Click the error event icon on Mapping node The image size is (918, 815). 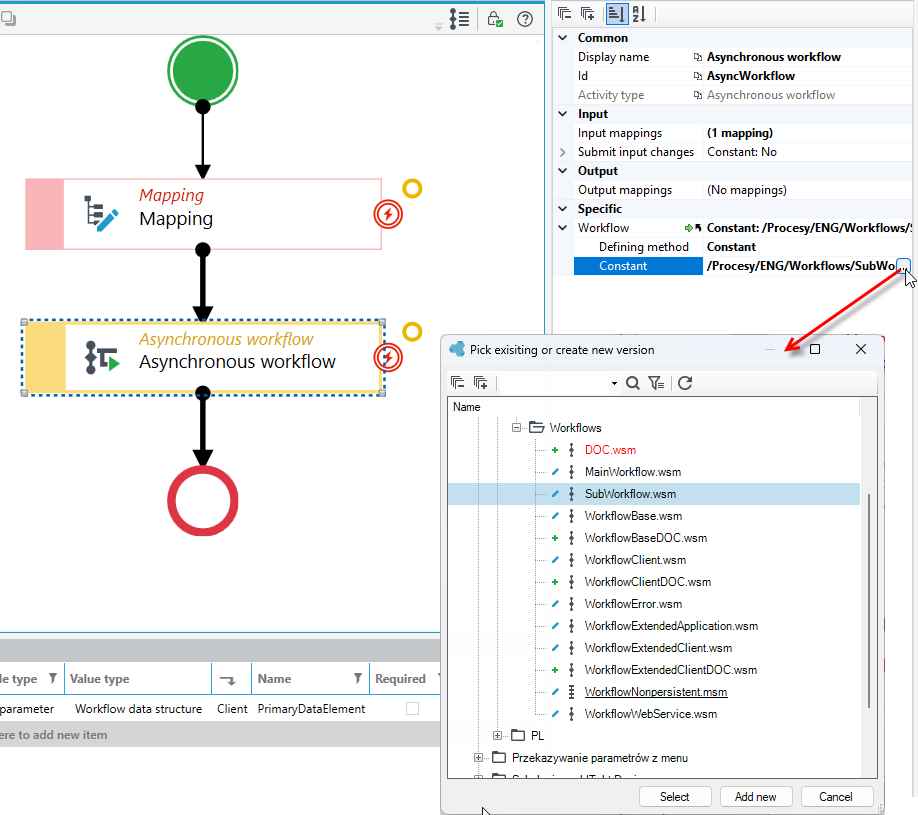point(388,214)
